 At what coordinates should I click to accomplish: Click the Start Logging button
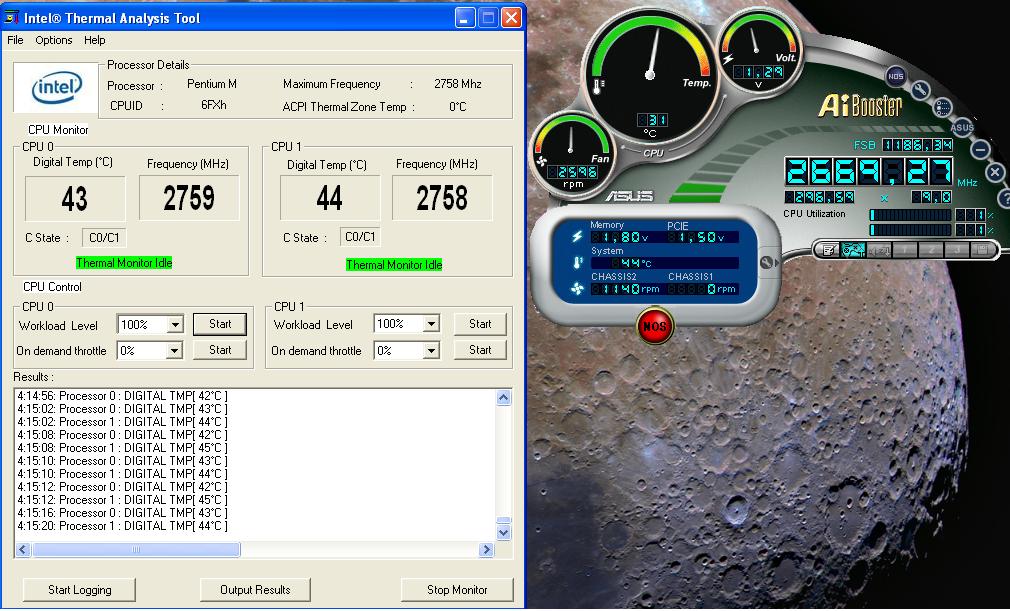[79, 590]
